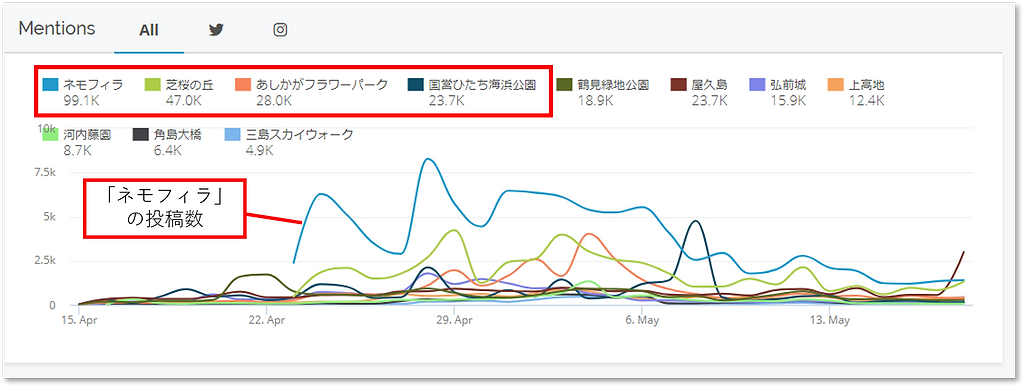The height and width of the screenshot is (387, 1024).
Task: Click the blue ネモフィラ color swatch
Action: click(x=50, y=85)
